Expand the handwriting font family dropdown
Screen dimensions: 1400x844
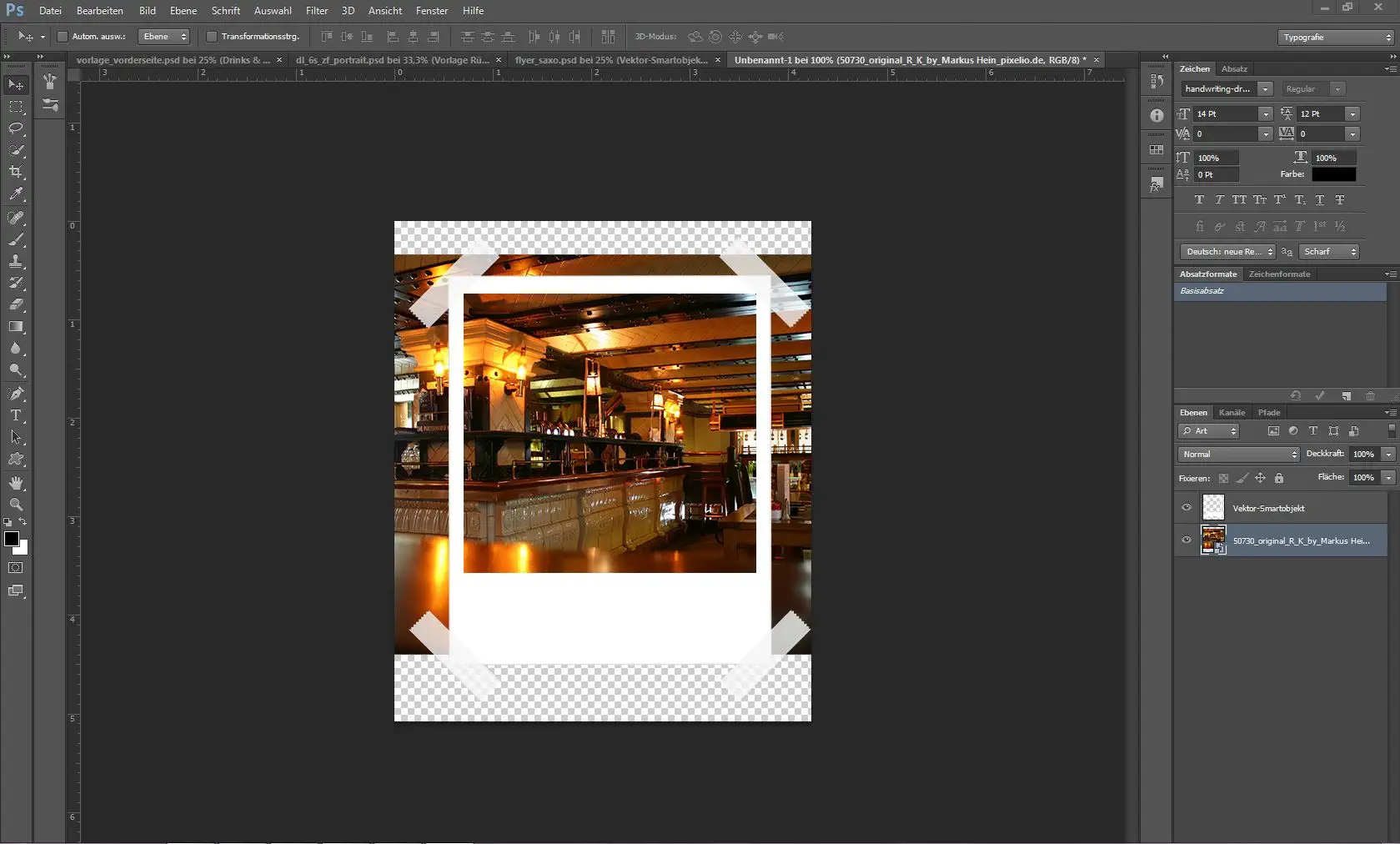pyautogui.click(x=1265, y=89)
